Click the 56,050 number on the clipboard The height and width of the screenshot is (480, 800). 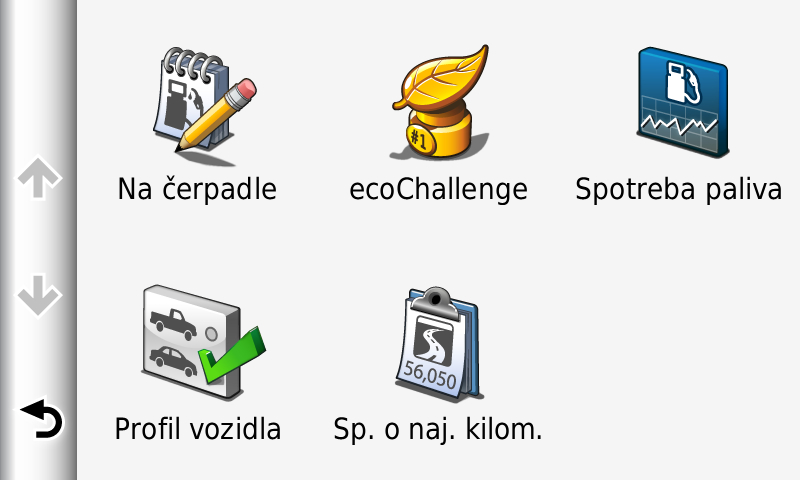430,376
